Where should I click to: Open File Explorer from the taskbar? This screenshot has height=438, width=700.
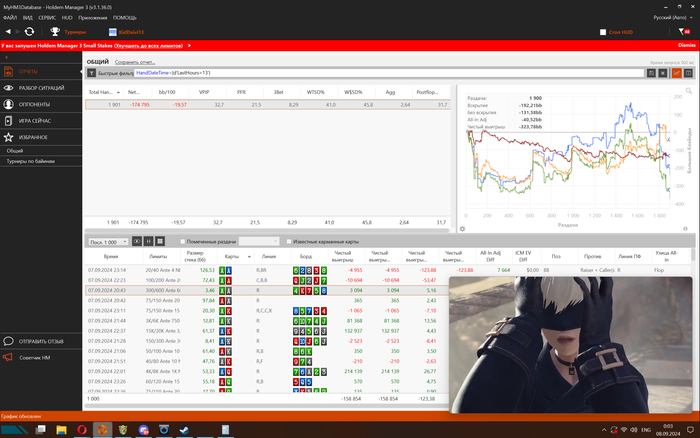coord(61,430)
